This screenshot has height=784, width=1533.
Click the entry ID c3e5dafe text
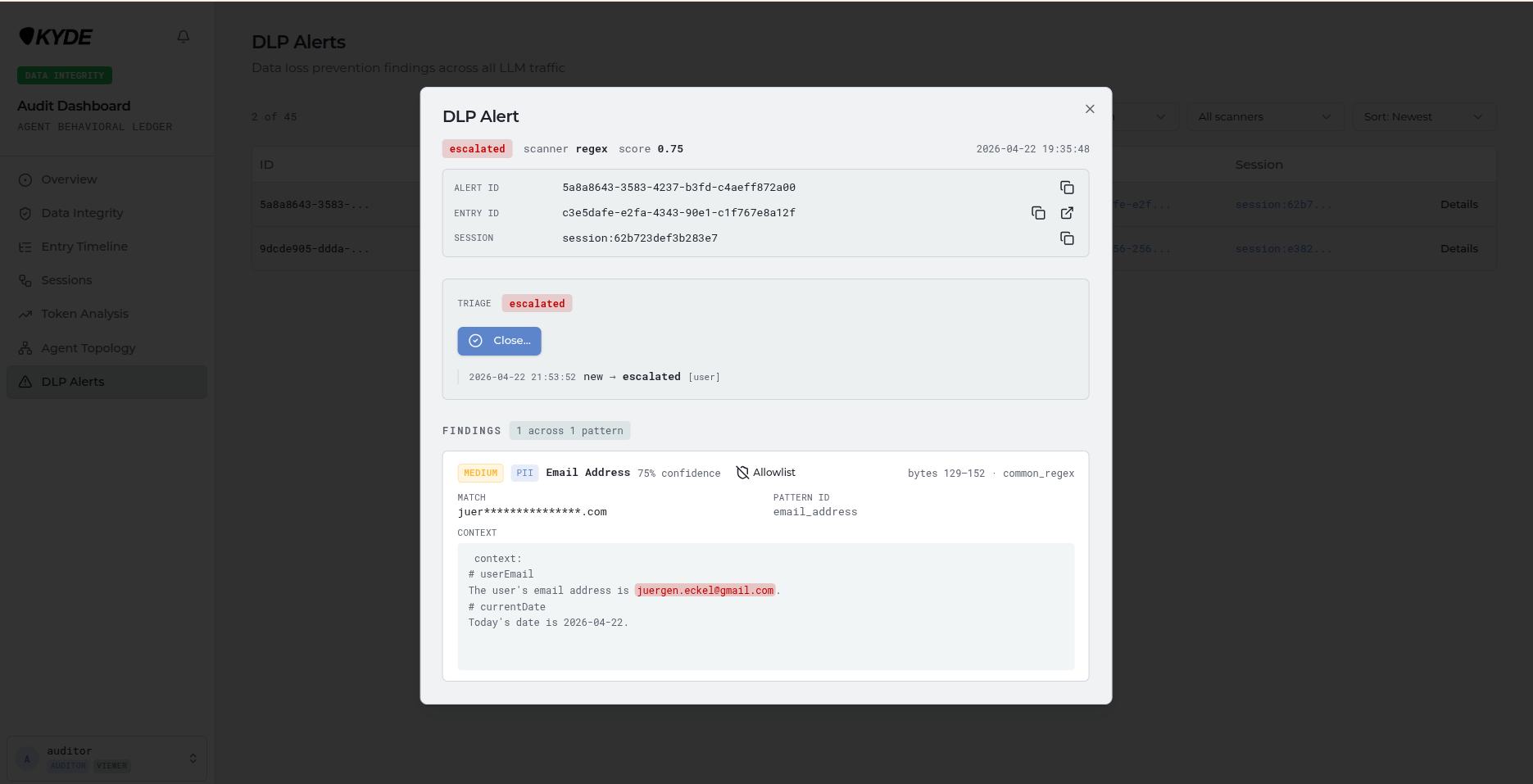(x=678, y=213)
